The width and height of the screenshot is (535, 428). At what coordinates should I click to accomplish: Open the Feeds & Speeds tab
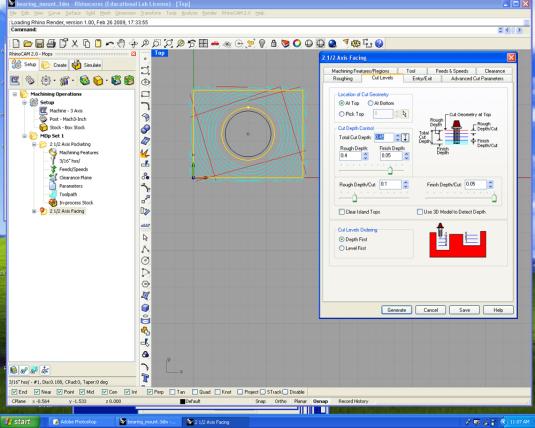[452, 71]
